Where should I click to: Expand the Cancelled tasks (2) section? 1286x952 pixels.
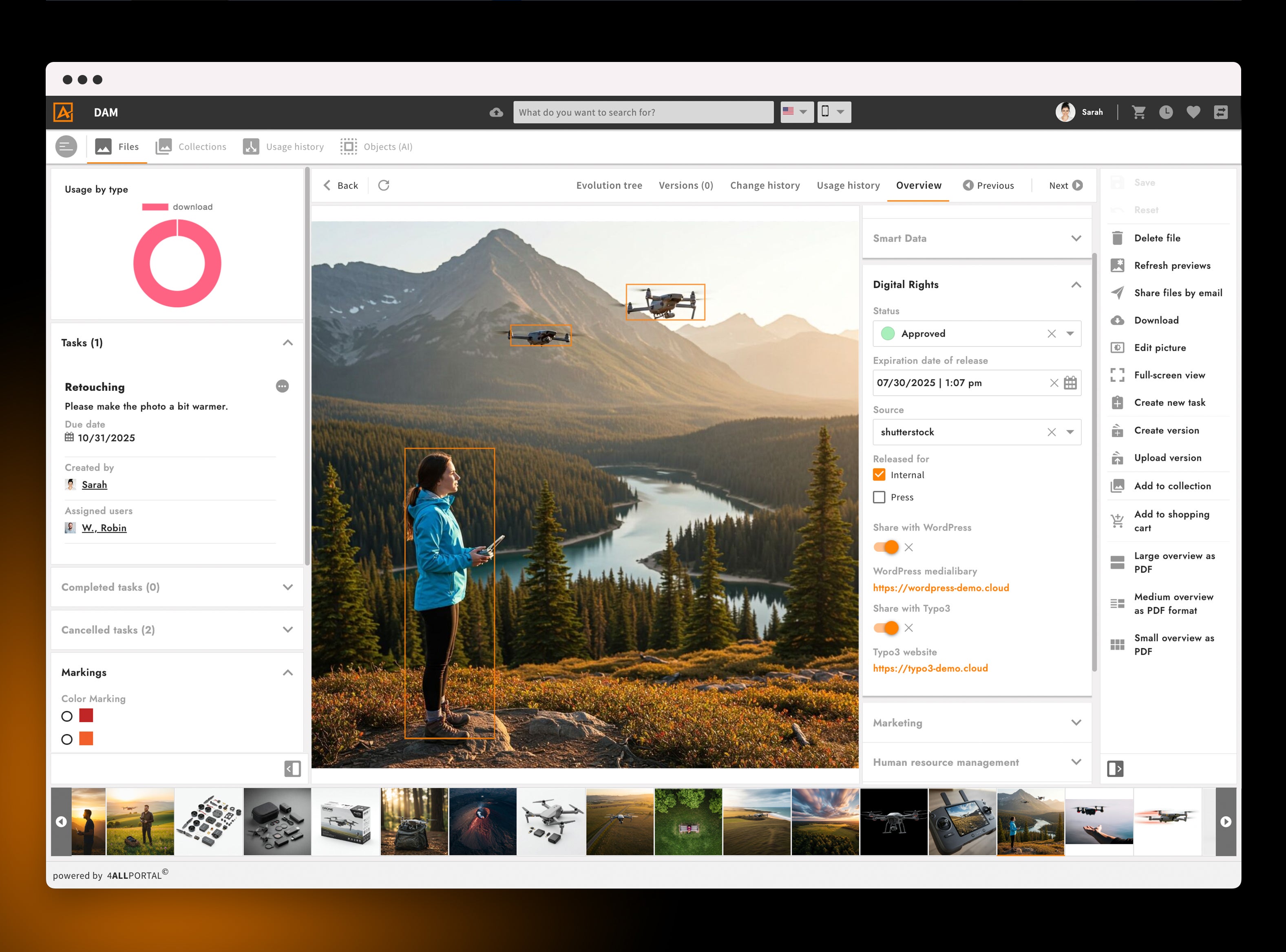(x=287, y=630)
